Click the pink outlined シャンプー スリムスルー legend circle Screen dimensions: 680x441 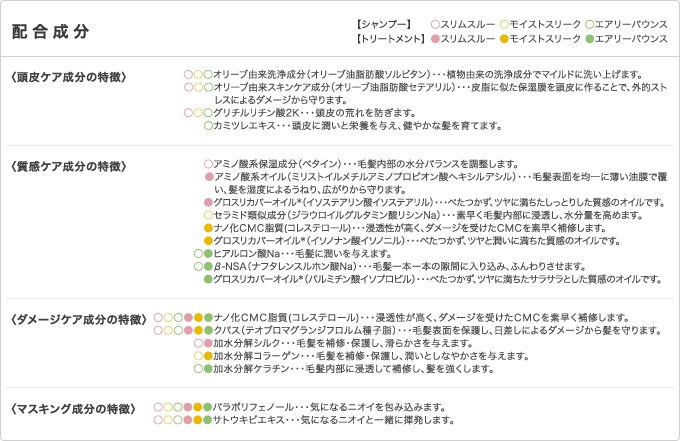[x=435, y=24]
